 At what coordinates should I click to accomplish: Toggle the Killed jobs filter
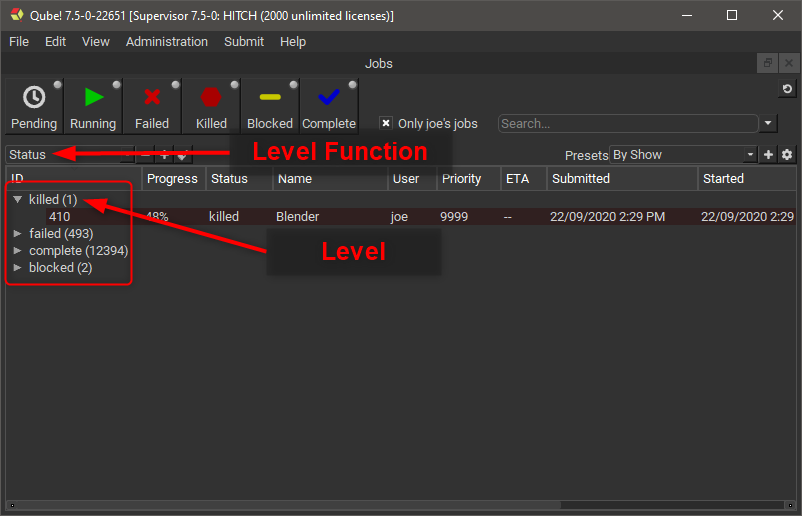coord(211,107)
